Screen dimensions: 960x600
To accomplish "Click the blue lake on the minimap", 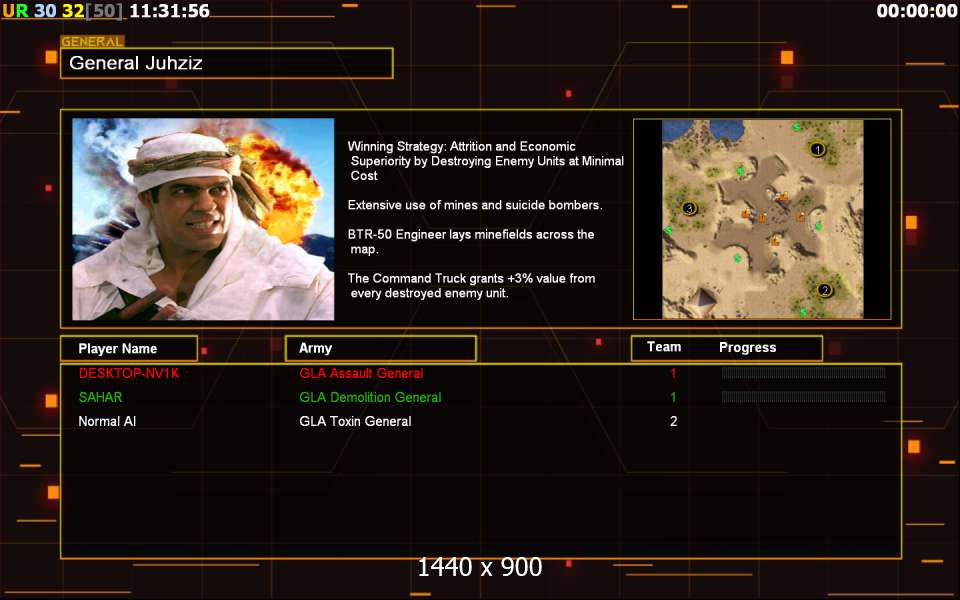I will 704,129.
